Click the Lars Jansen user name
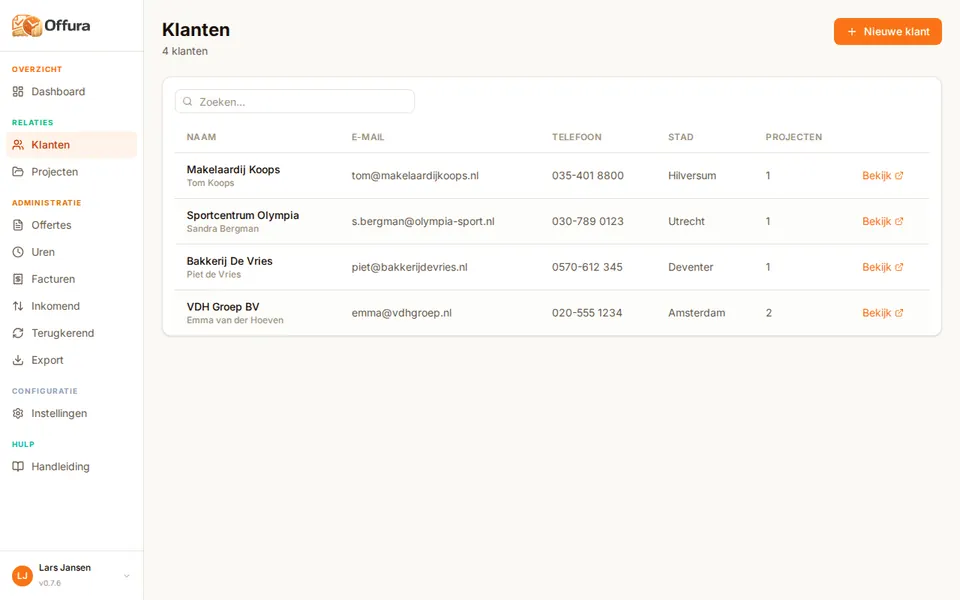This screenshot has height=600, width=960. point(65,568)
